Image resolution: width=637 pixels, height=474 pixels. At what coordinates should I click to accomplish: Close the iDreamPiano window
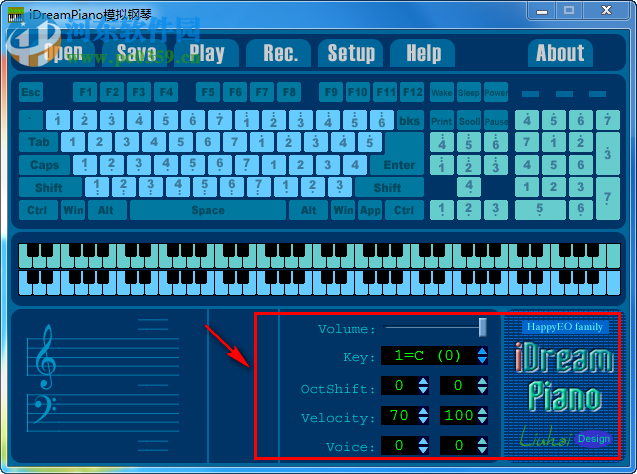pyautogui.click(x=606, y=11)
